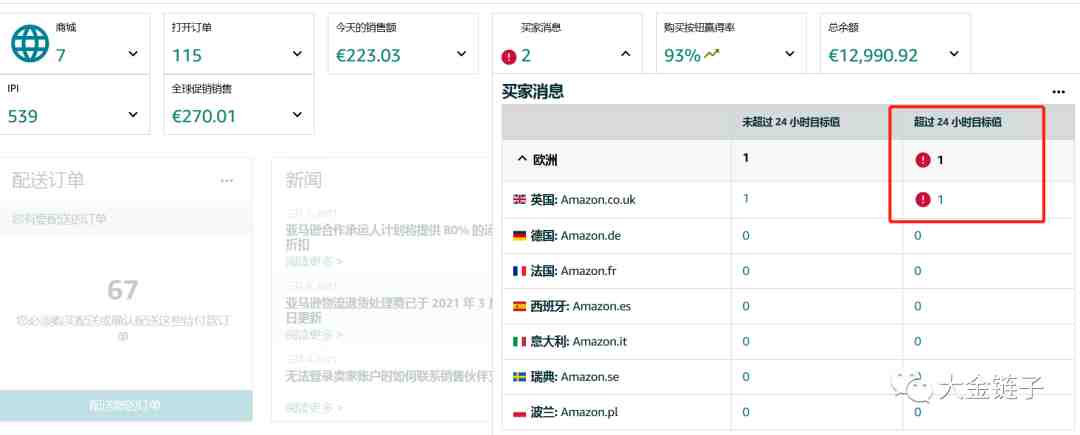Click the France flag icon
Image resolution: width=1080 pixels, height=435 pixels.
pyautogui.click(x=519, y=271)
